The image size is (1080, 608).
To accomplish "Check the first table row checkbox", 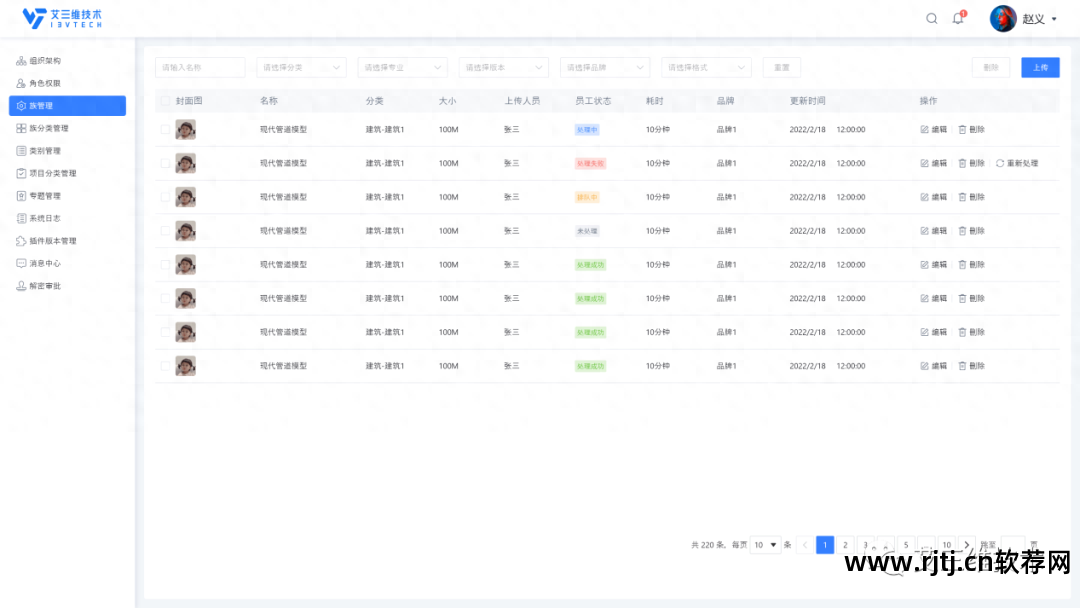I will 165,129.
